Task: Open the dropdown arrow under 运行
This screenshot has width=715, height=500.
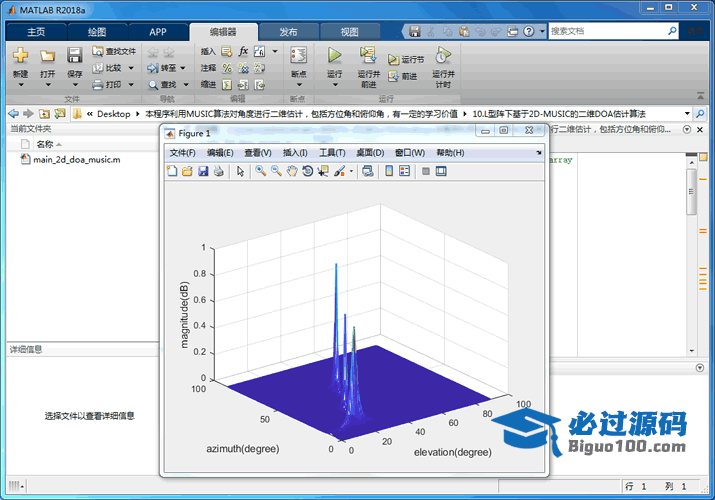Action: point(335,85)
